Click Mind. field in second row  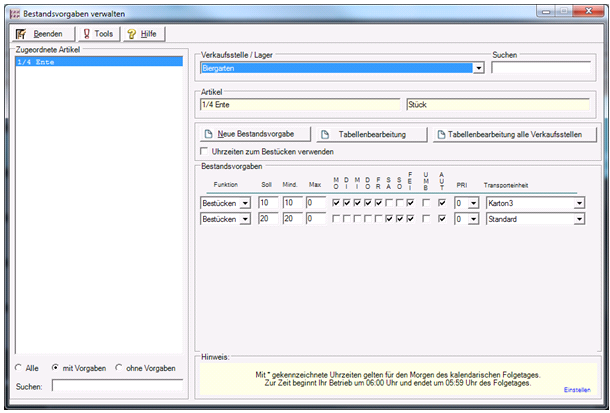click(292, 219)
